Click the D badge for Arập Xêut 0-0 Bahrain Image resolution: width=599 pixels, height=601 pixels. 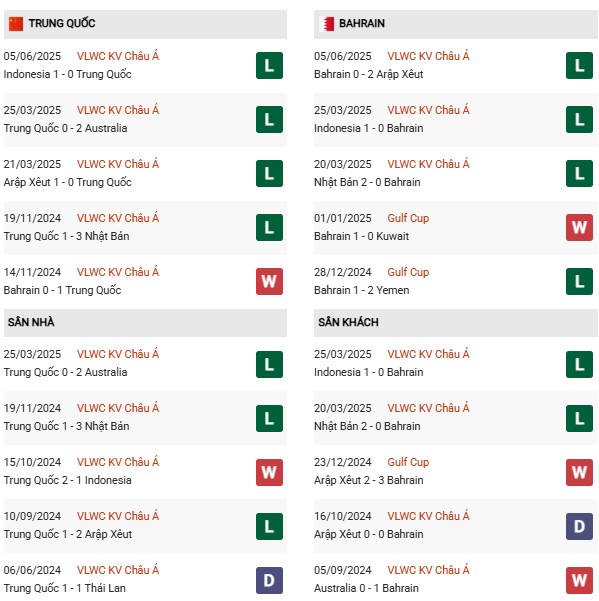tap(579, 526)
